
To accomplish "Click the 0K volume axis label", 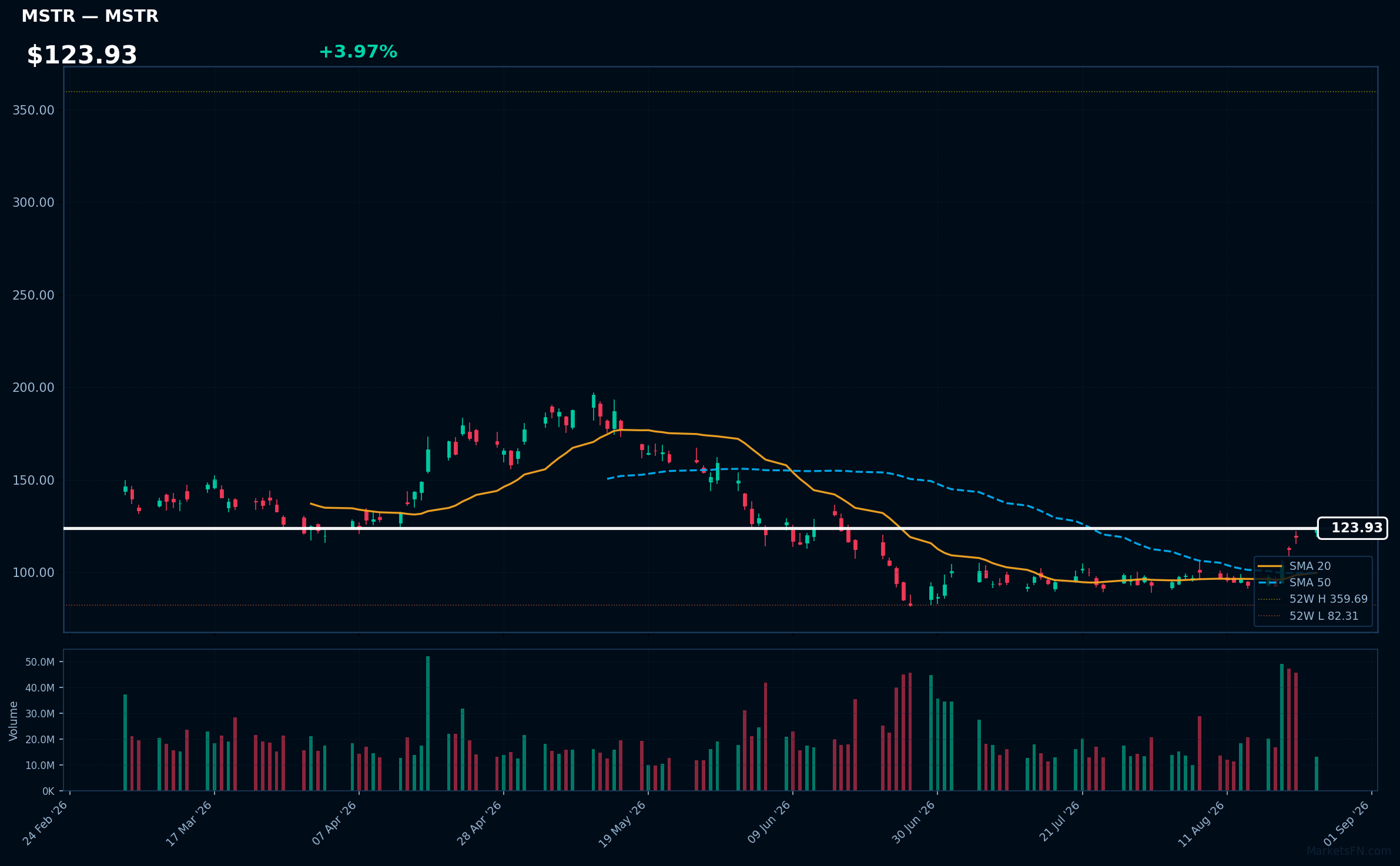I will click(x=48, y=791).
